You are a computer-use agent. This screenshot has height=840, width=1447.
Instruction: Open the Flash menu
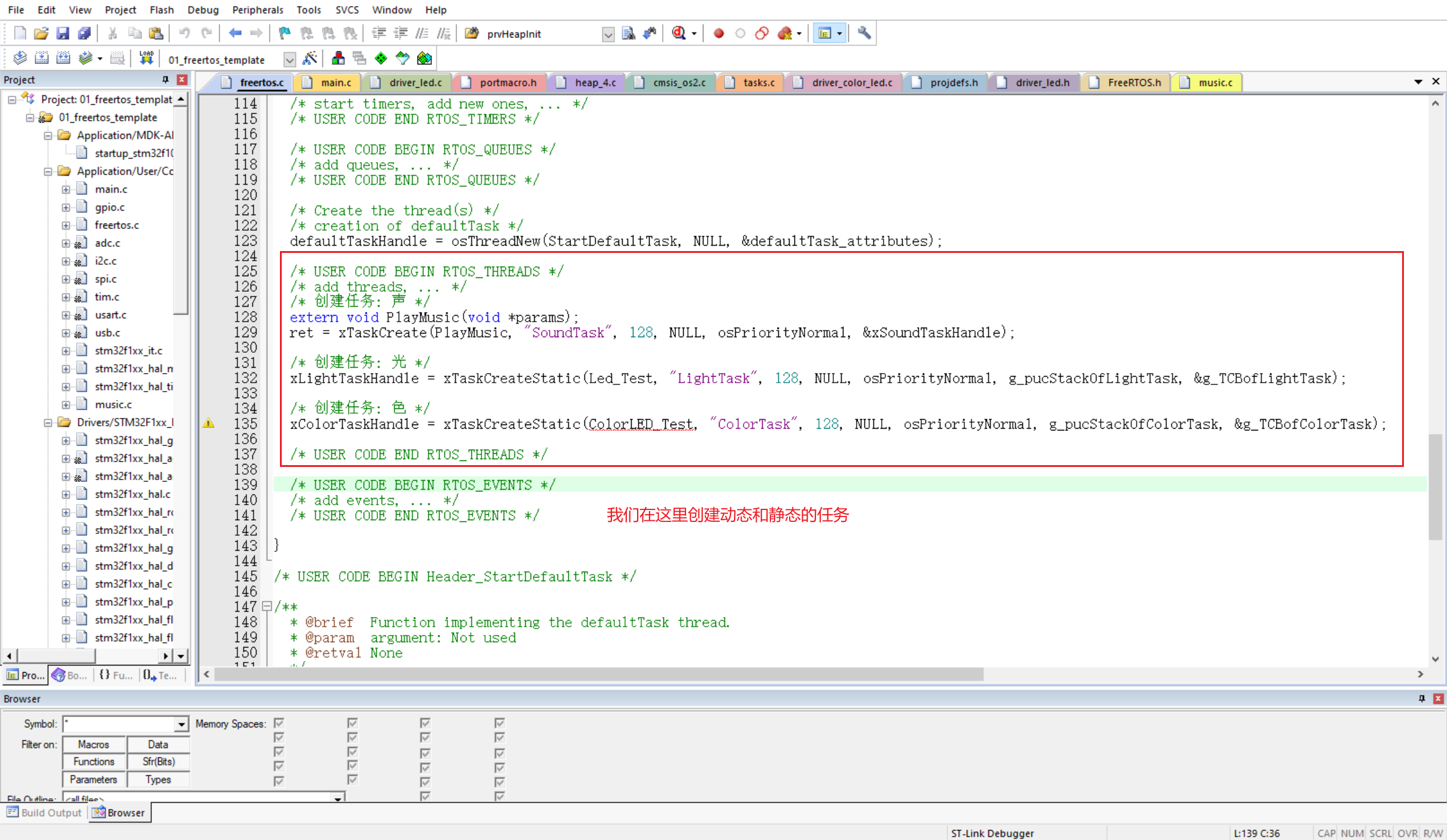point(162,10)
